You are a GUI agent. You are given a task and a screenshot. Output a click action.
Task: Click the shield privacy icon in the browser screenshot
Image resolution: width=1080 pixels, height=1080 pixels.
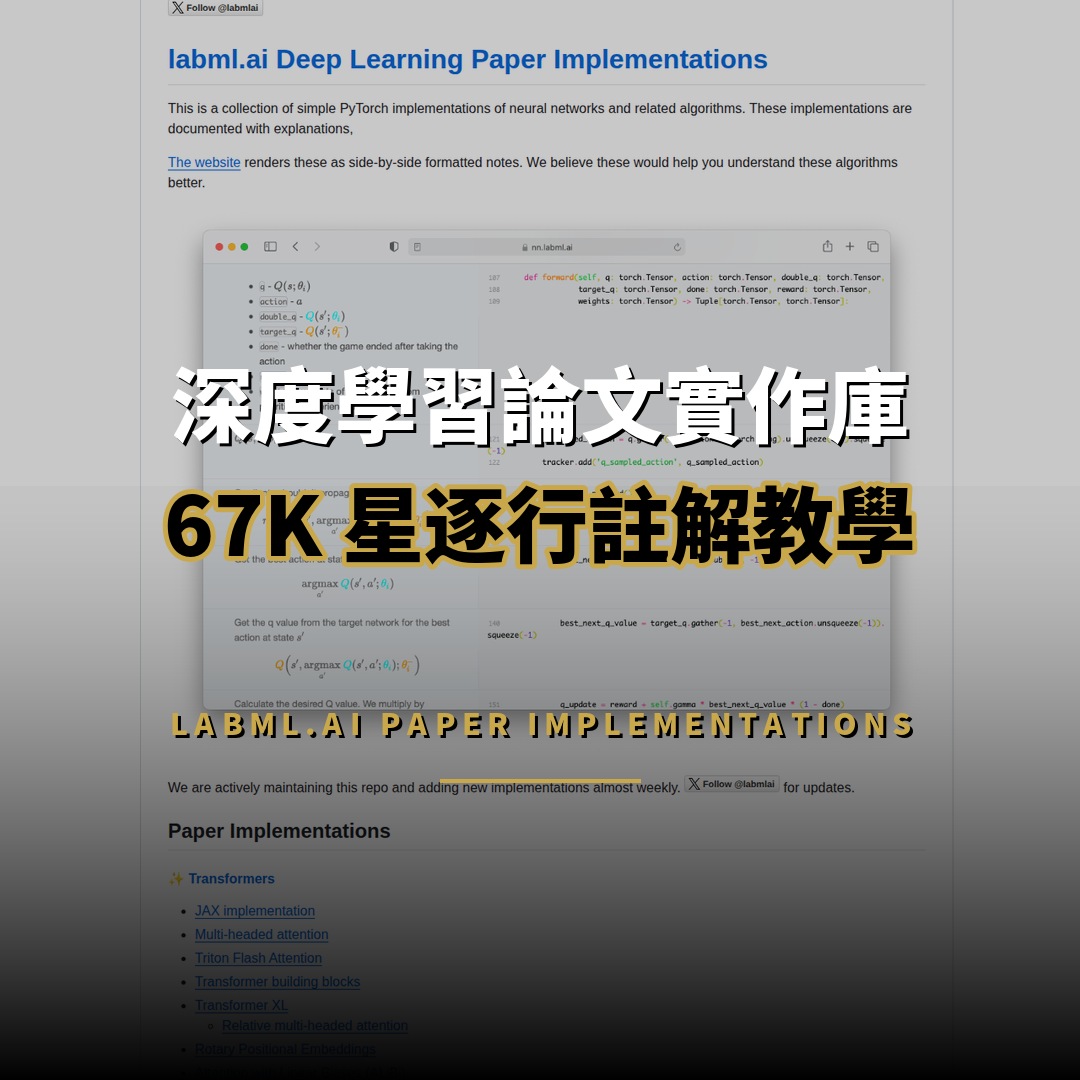click(394, 247)
